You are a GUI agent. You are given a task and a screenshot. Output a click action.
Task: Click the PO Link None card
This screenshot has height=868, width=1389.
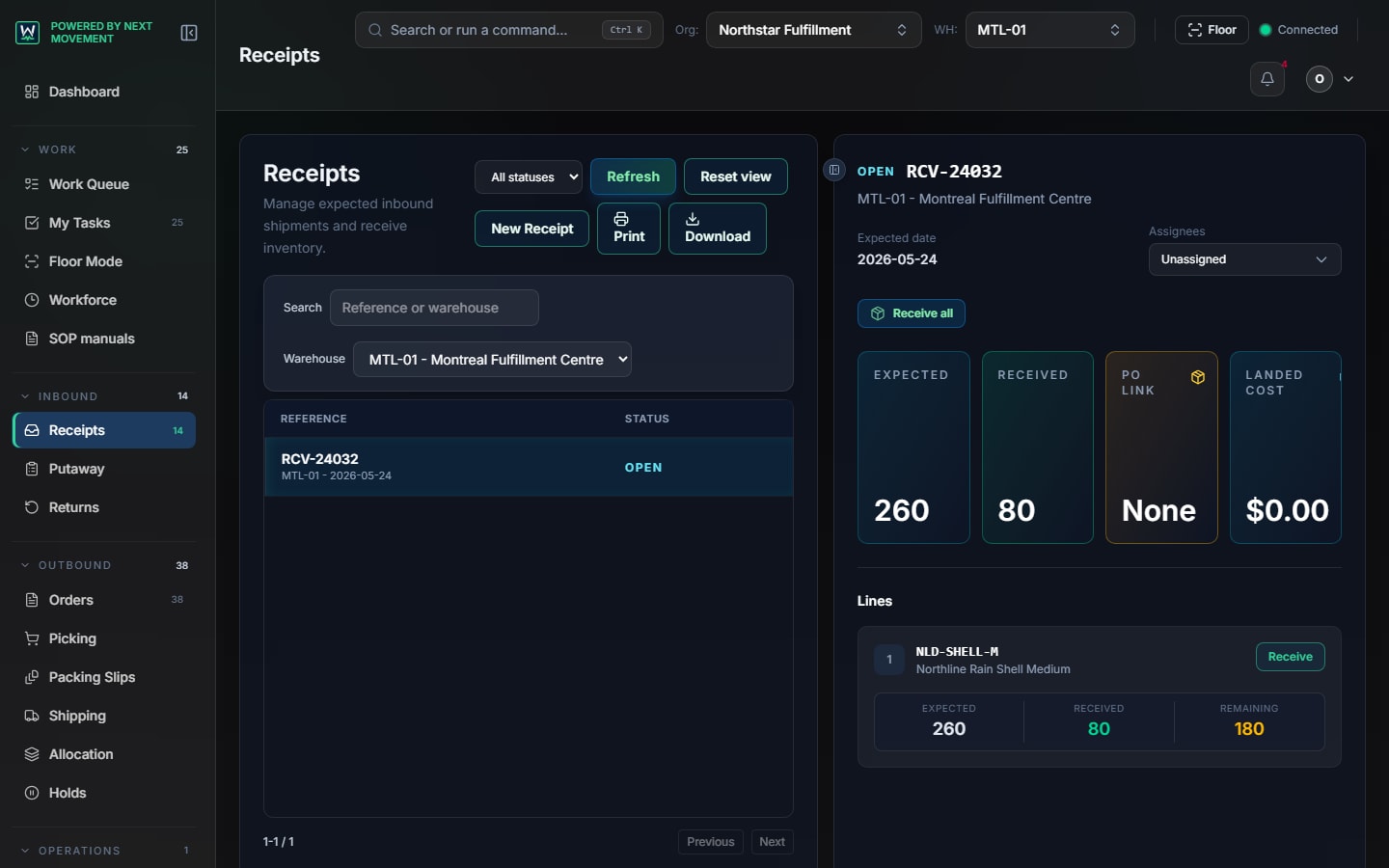1161,448
